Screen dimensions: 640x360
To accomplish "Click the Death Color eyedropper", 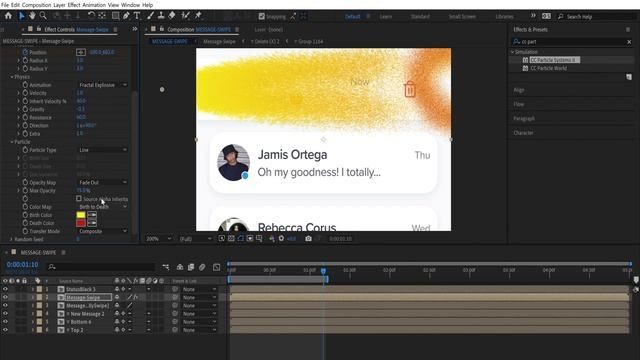I will coord(92,223).
